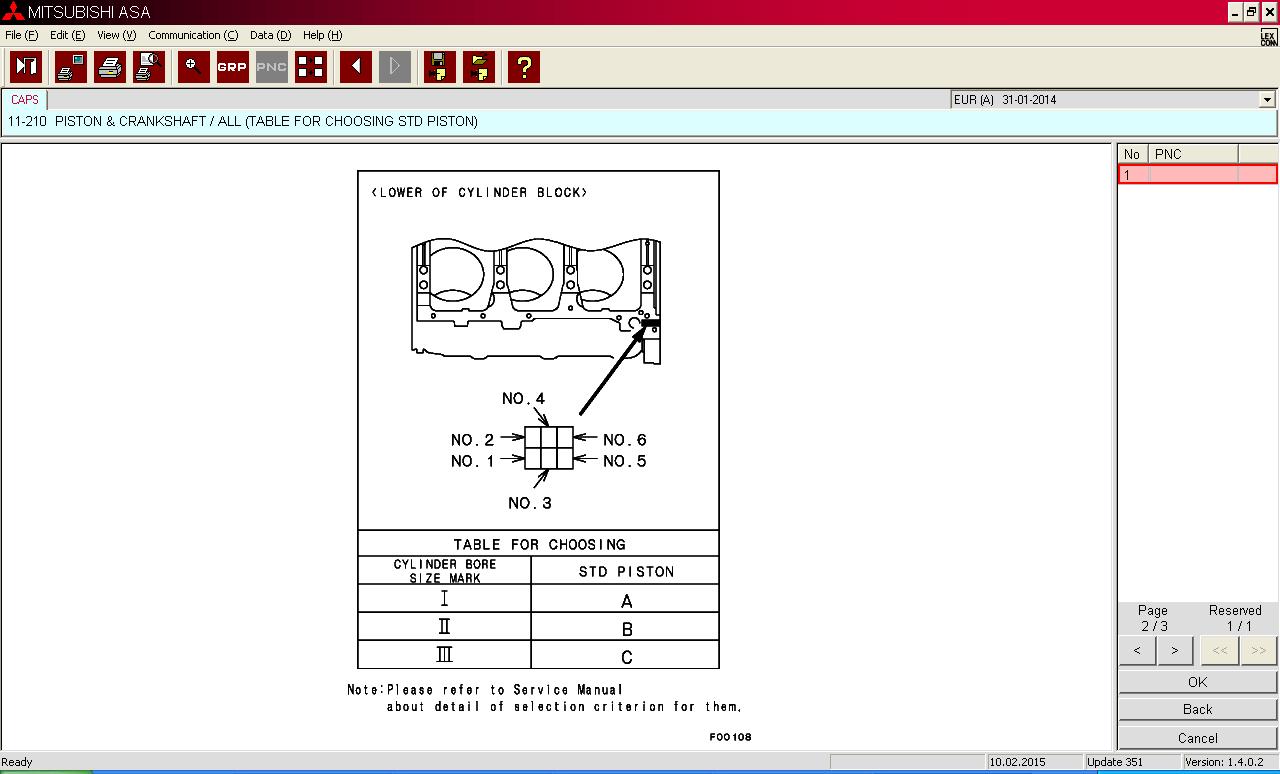Viewport: 1280px width, 774px height.
Task: Select row 1 in the PNC list
Action: pyautogui.click(x=1197, y=175)
